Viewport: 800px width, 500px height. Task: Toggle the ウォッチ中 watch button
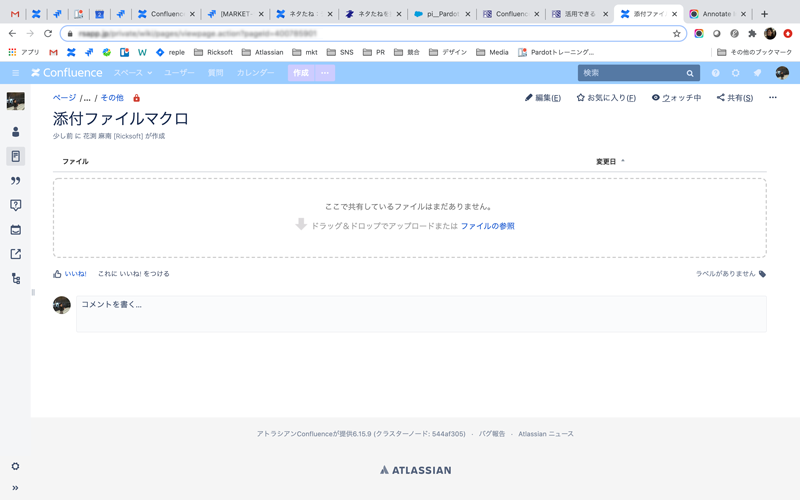pyautogui.click(x=676, y=98)
